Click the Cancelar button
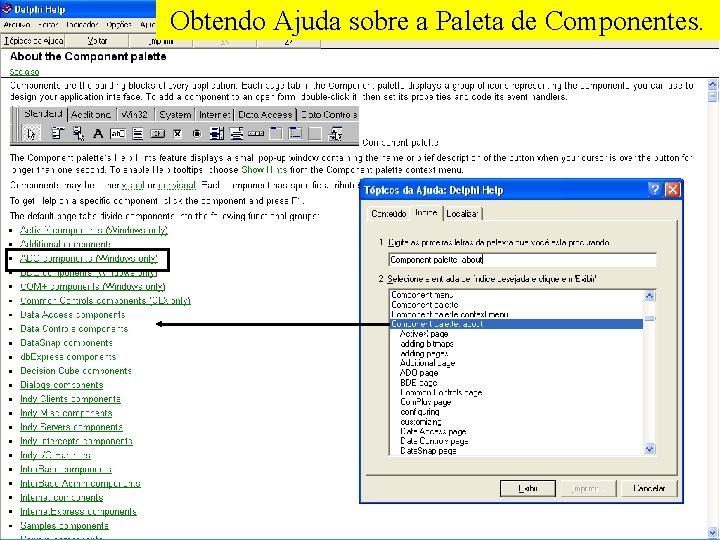The height and width of the screenshot is (540, 720). coord(649,488)
